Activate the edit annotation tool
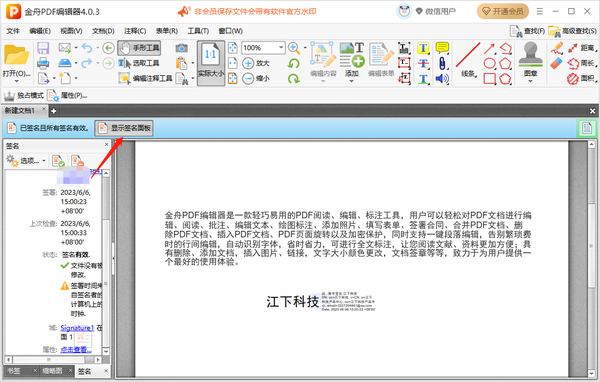The height and width of the screenshot is (382, 600). 145,78
